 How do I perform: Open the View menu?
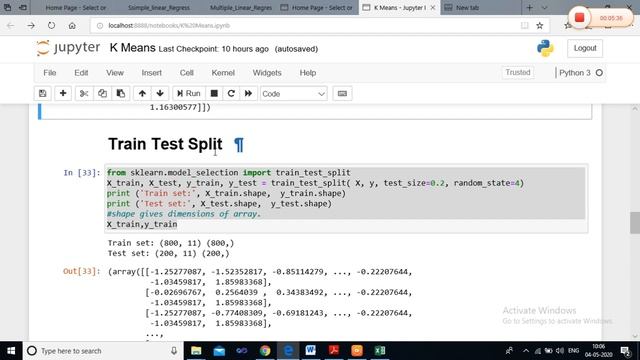coord(115,73)
